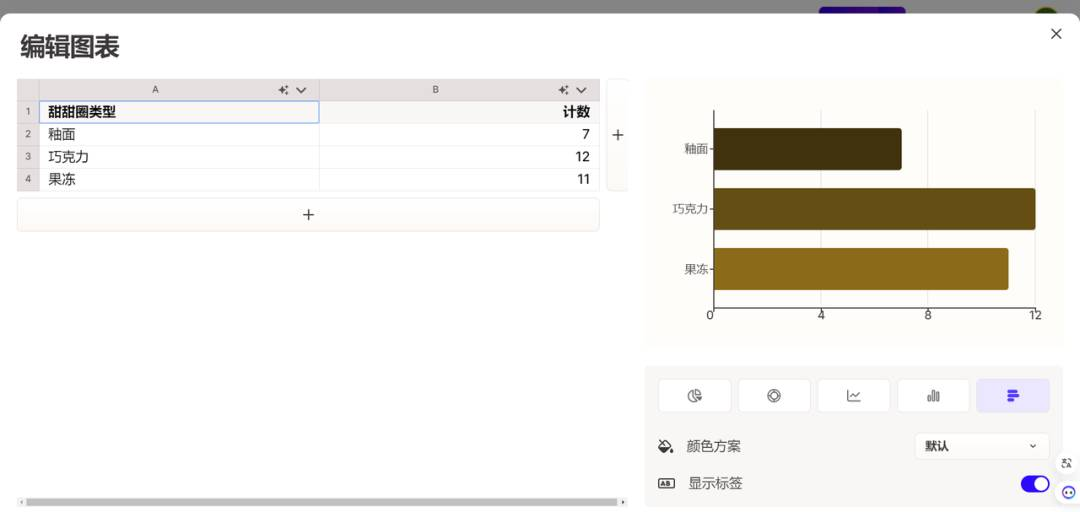Select the vertical bar chart type

pos(933,396)
